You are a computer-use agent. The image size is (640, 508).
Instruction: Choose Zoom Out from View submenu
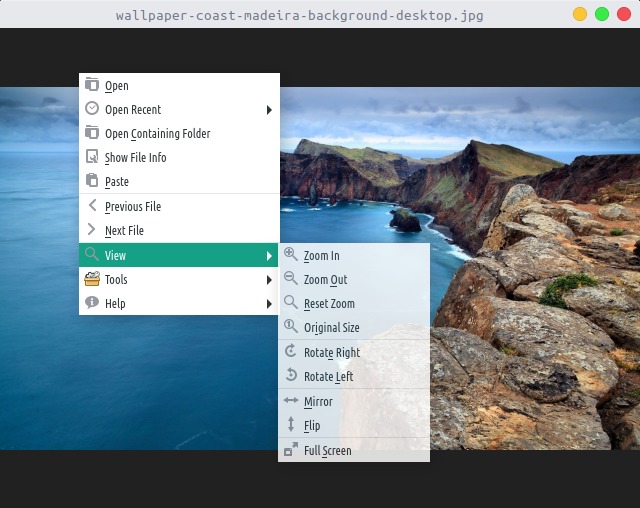(354, 280)
